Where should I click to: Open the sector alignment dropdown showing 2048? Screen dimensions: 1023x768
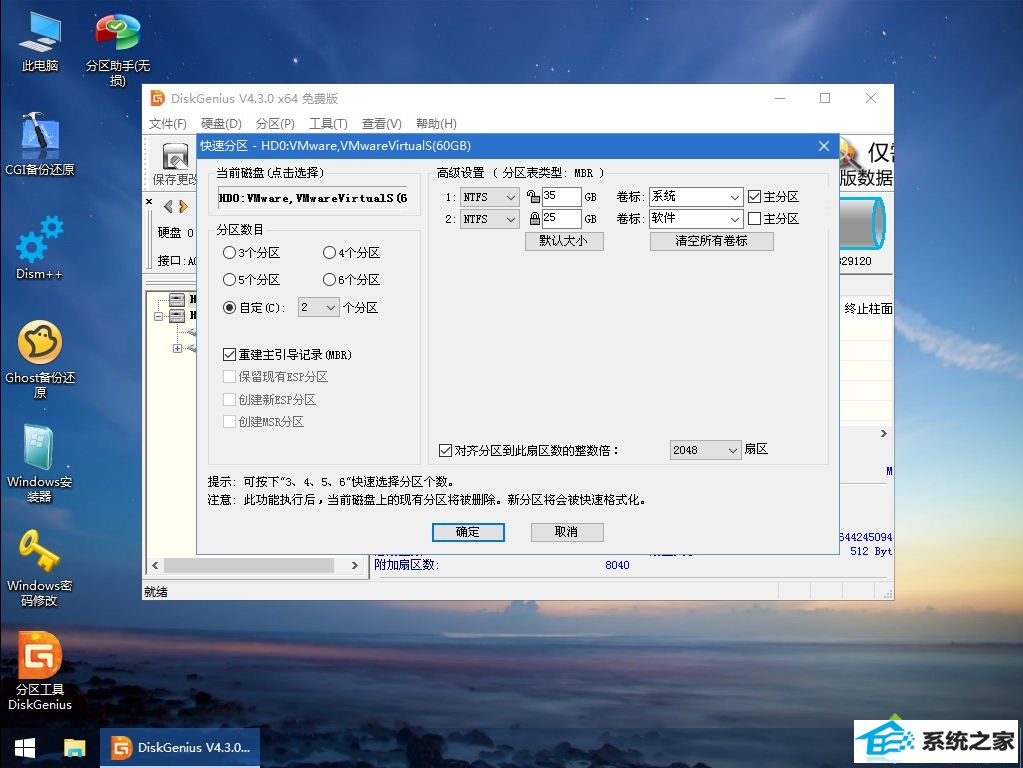pyautogui.click(x=705, y=450)
